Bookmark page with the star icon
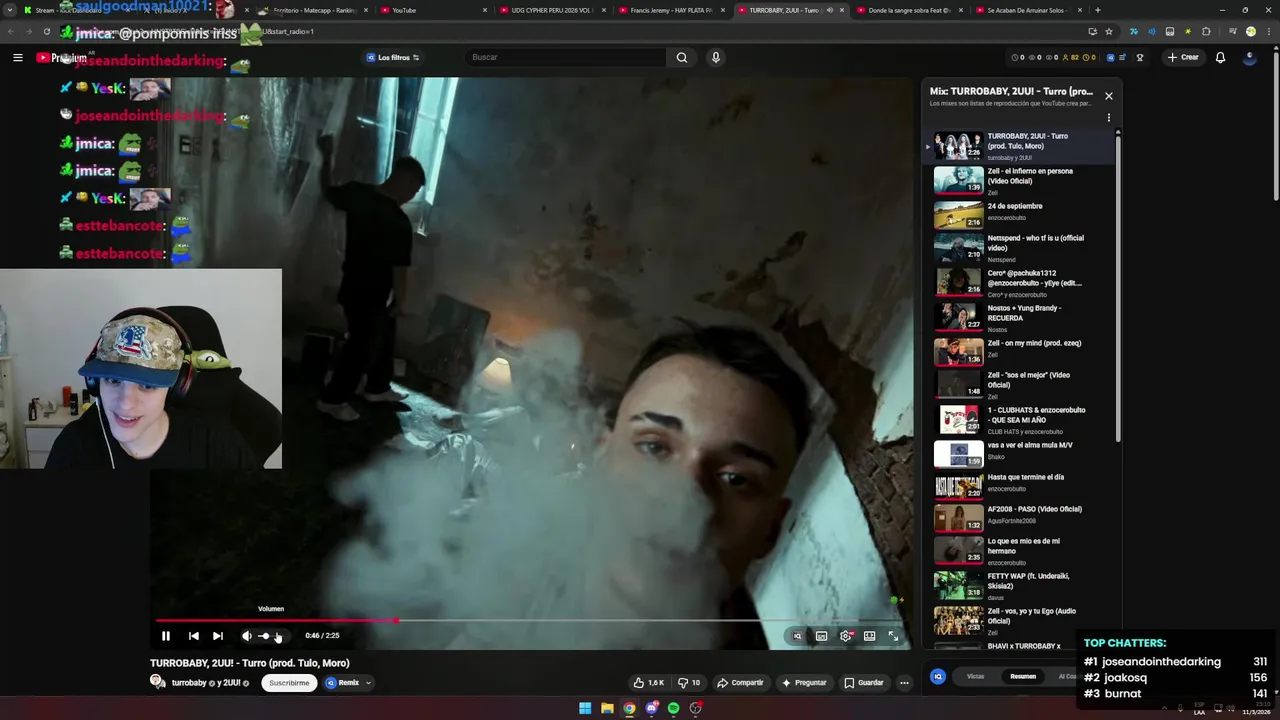1280x720 pixels. (x=1108, y=31)
